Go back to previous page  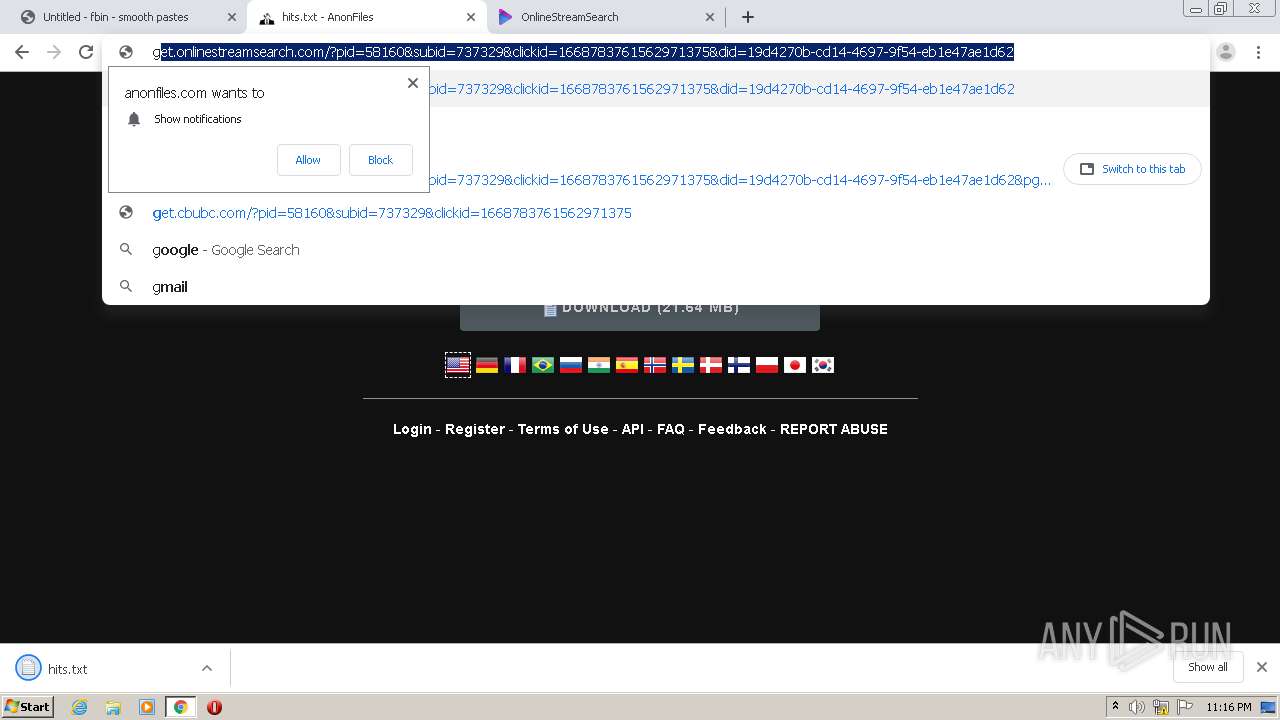[x=22, y=52]
